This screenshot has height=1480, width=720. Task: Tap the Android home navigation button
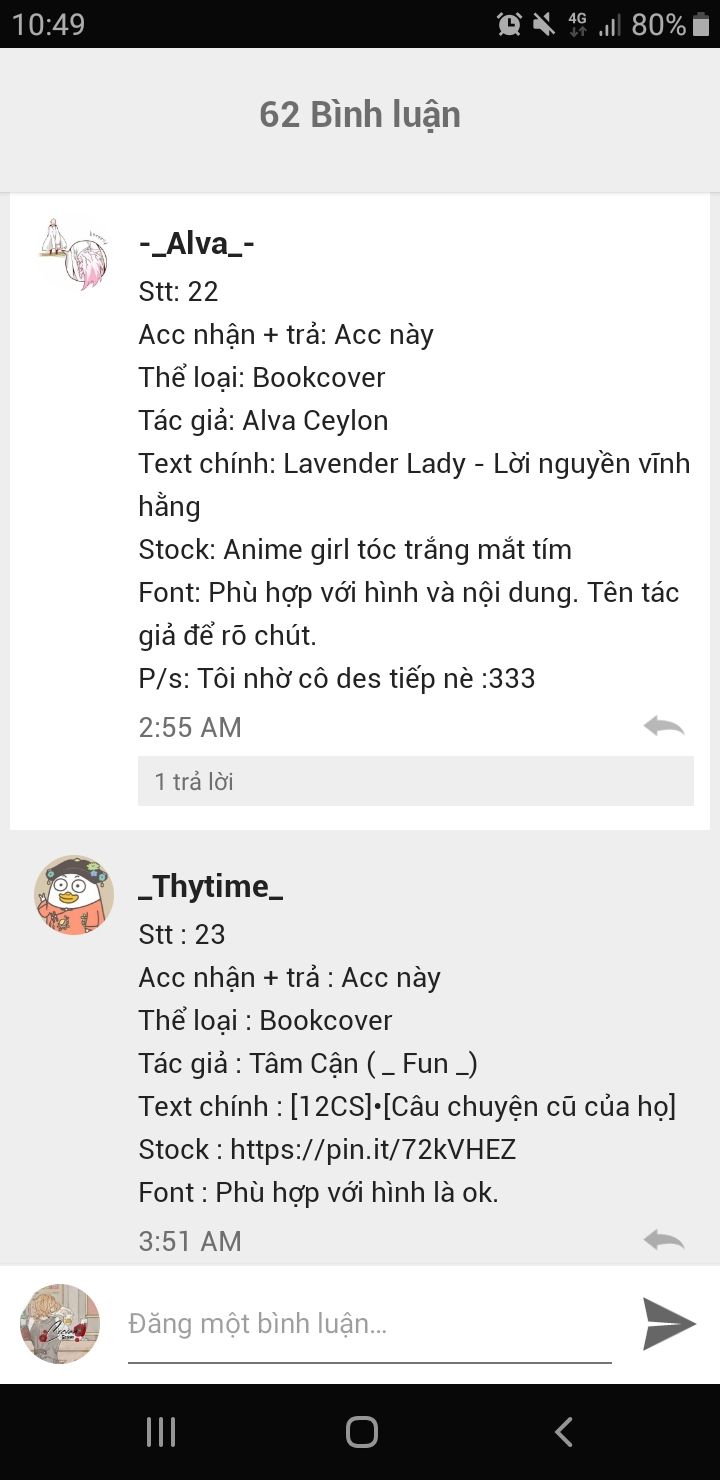coord(361,1432)
